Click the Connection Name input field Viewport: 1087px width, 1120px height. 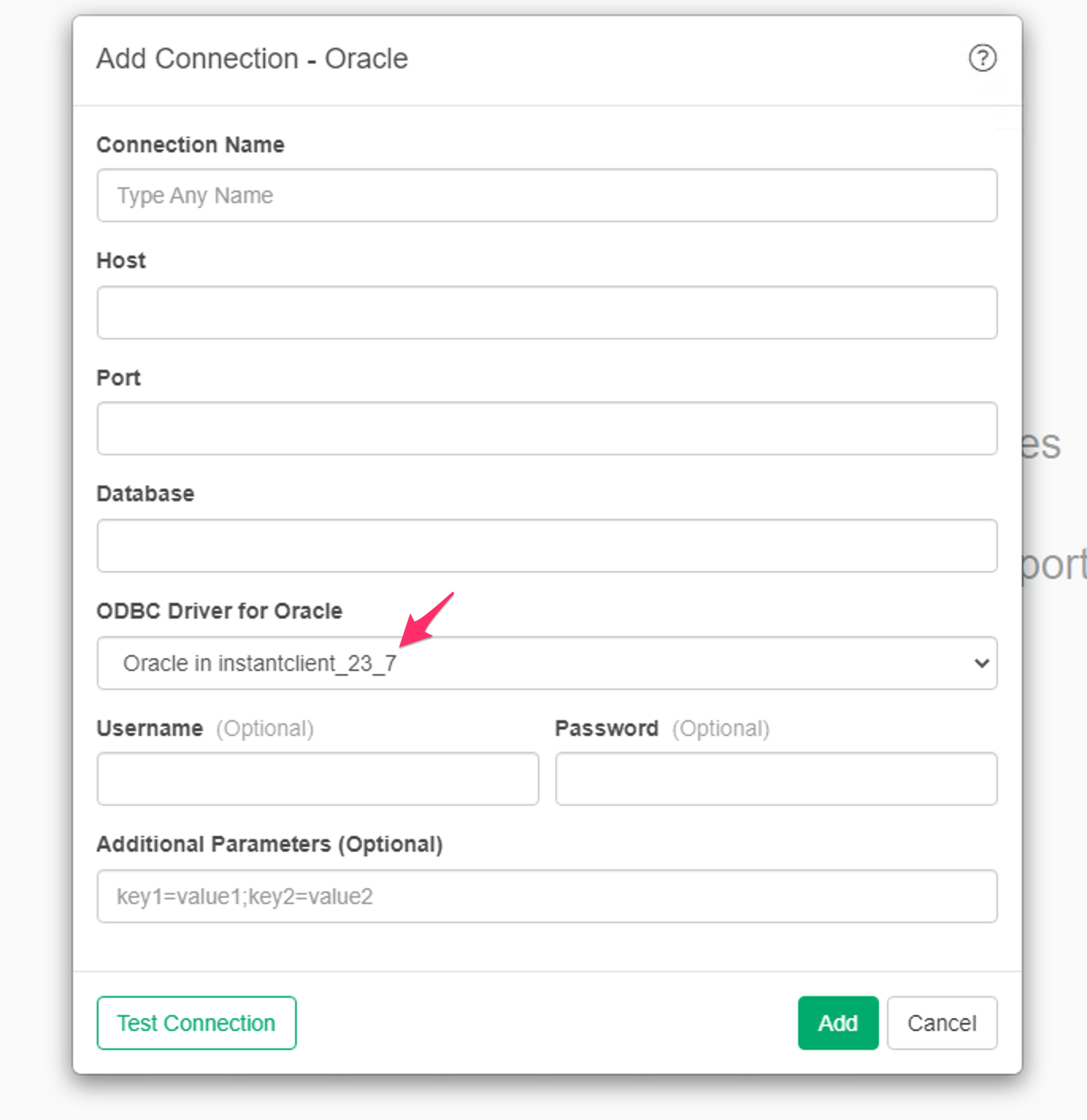tap(547, 195)
